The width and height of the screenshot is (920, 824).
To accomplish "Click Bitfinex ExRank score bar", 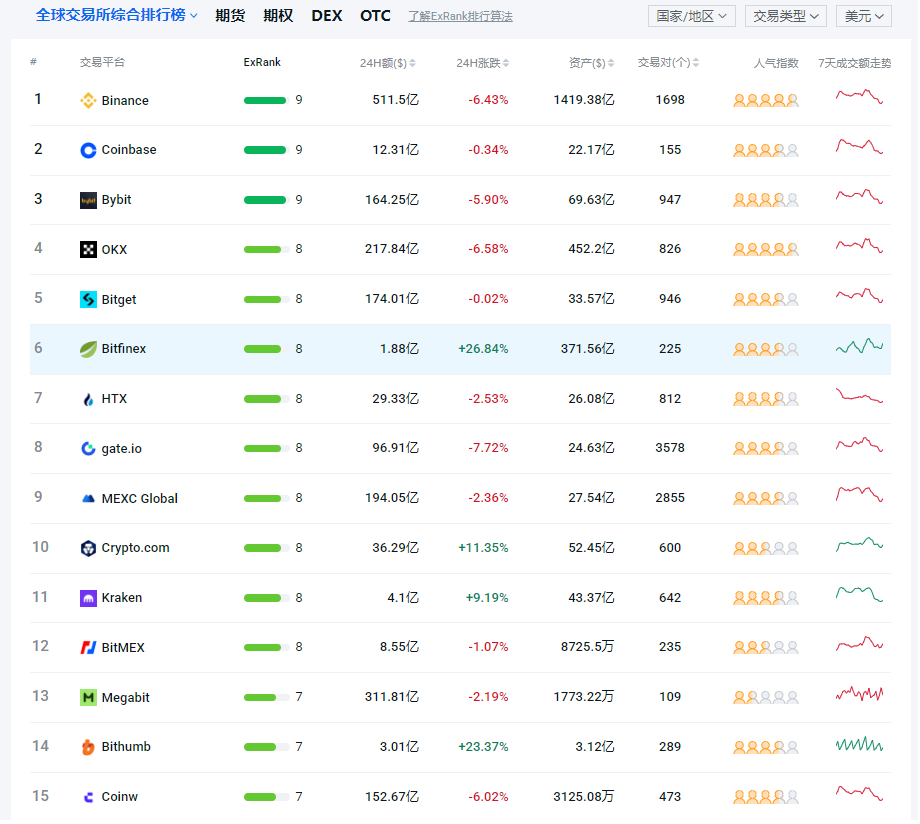I will point(266,349).
